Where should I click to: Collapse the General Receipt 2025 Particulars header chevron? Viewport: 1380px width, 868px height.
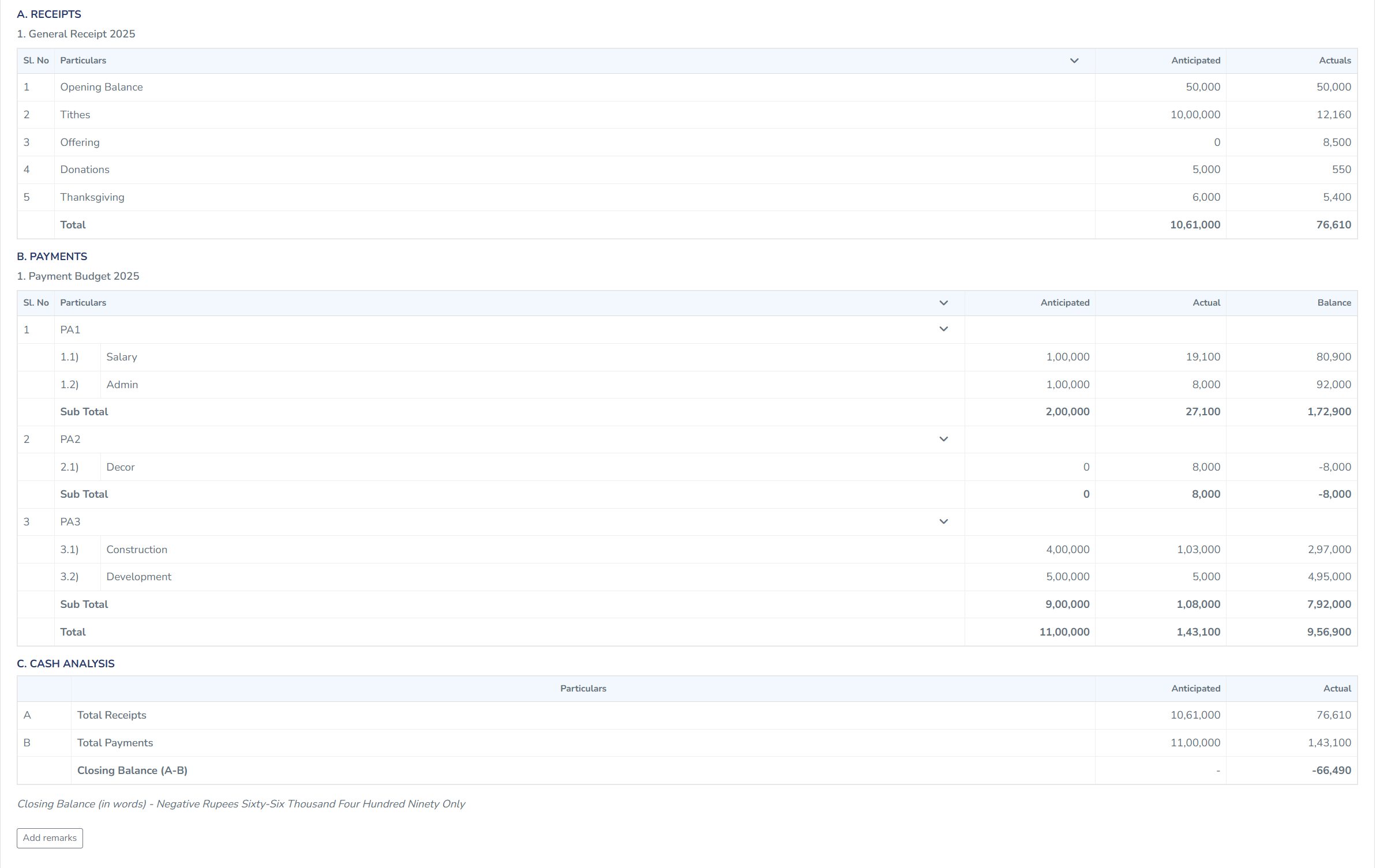pyautogui.click(x=1074, y=61)
